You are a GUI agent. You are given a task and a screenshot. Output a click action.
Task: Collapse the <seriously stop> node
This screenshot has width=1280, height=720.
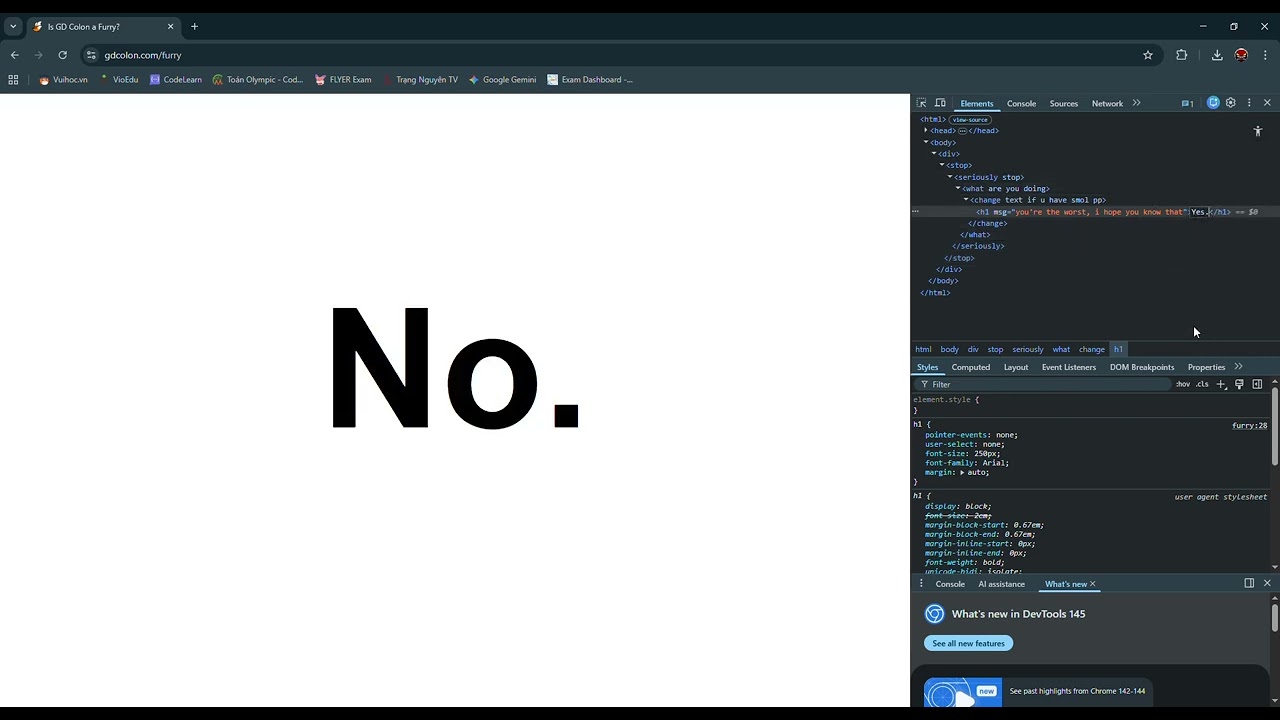coord(950,177)
